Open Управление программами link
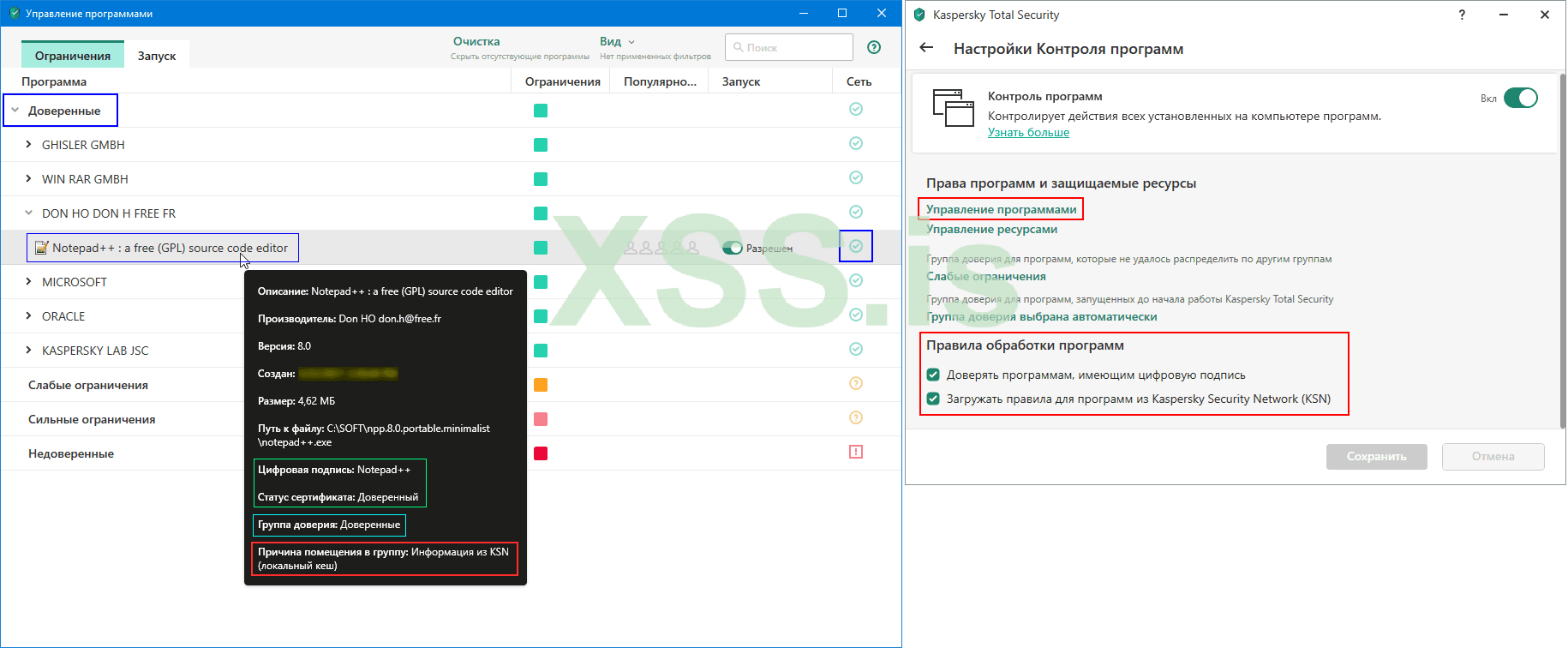 [x=1002, y=209]
